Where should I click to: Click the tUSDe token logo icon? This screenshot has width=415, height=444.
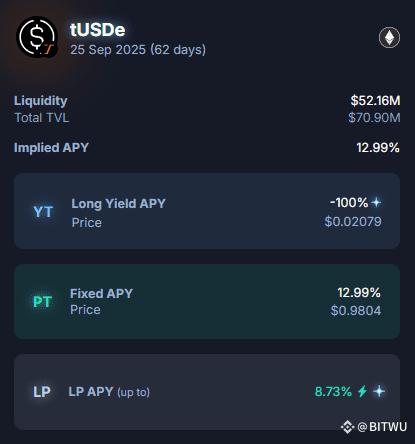click(37, 37)
